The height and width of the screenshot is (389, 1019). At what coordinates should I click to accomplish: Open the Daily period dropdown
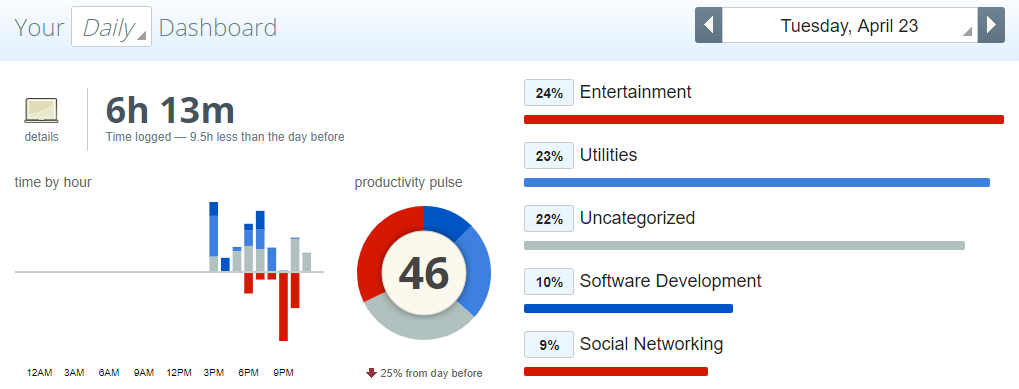(x=111, y=27)
